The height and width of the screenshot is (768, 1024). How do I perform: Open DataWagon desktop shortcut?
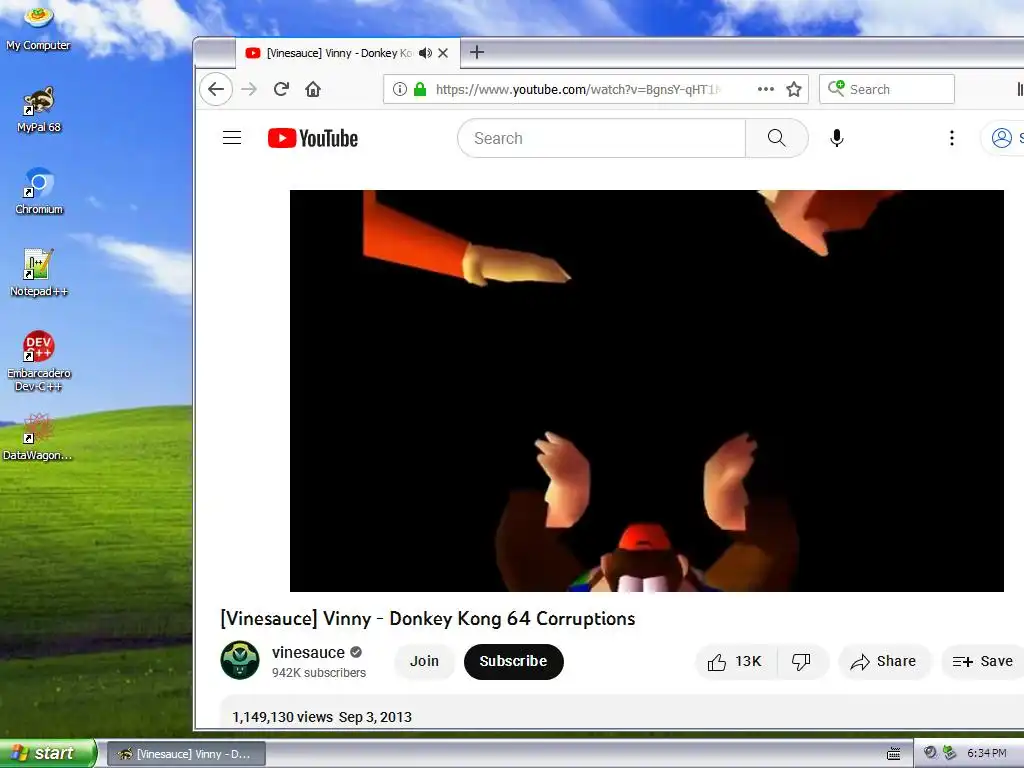(37, 437)
